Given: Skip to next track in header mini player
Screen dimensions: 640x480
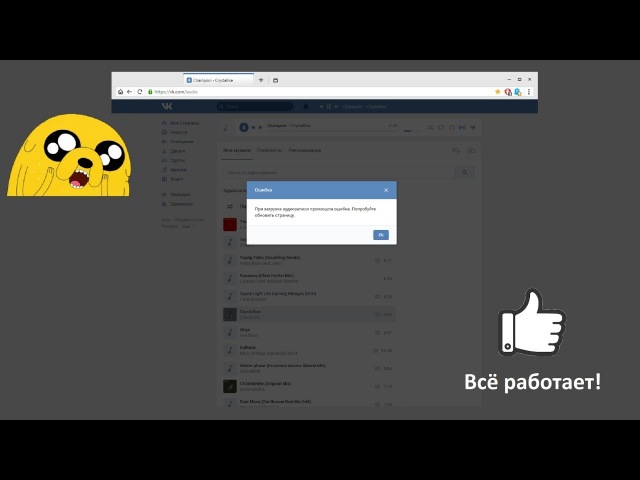Looking at the screenshot, I should pyautogui.click(x=336, y=107).
